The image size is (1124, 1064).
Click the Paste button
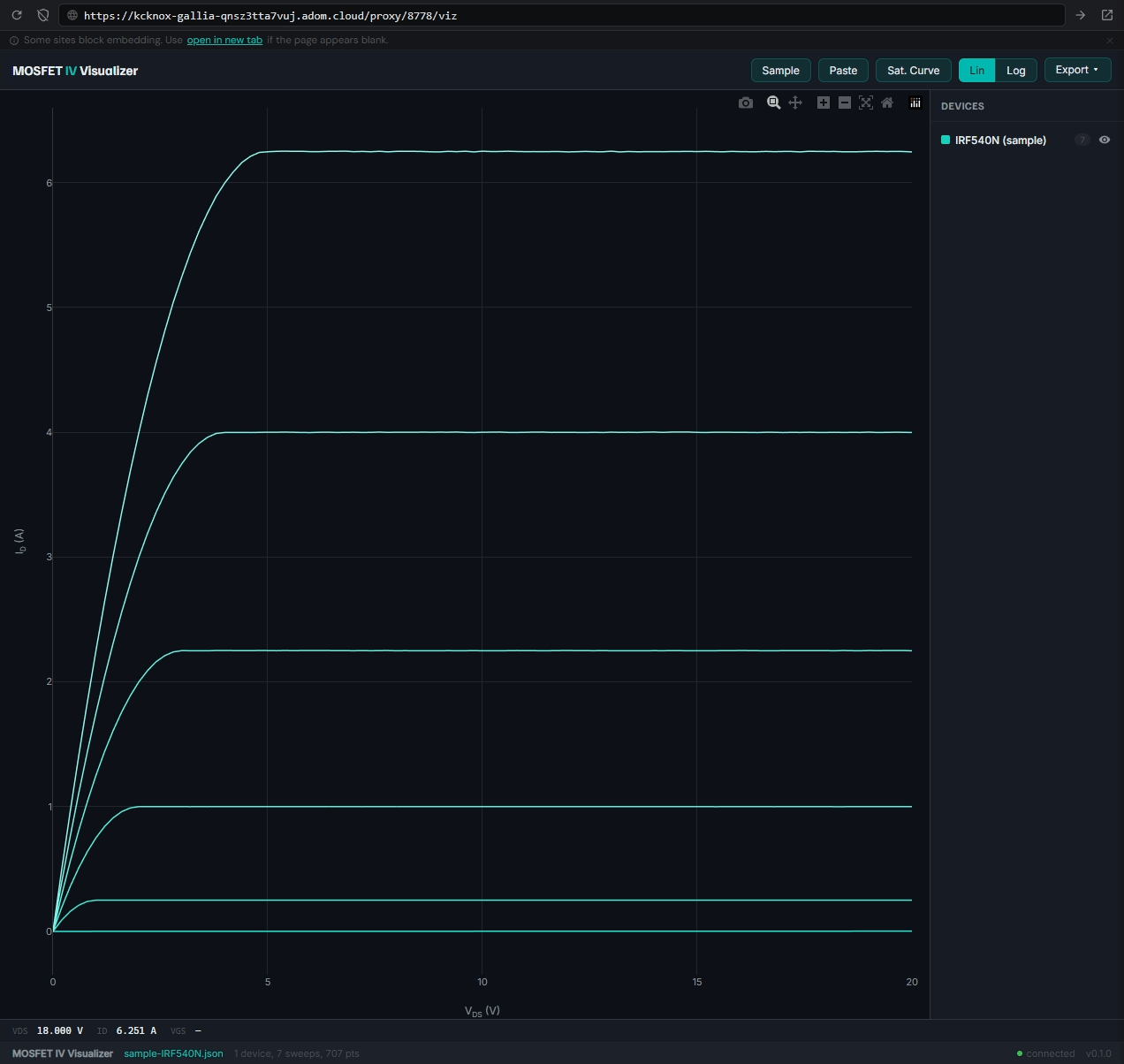tap(843, 71)
